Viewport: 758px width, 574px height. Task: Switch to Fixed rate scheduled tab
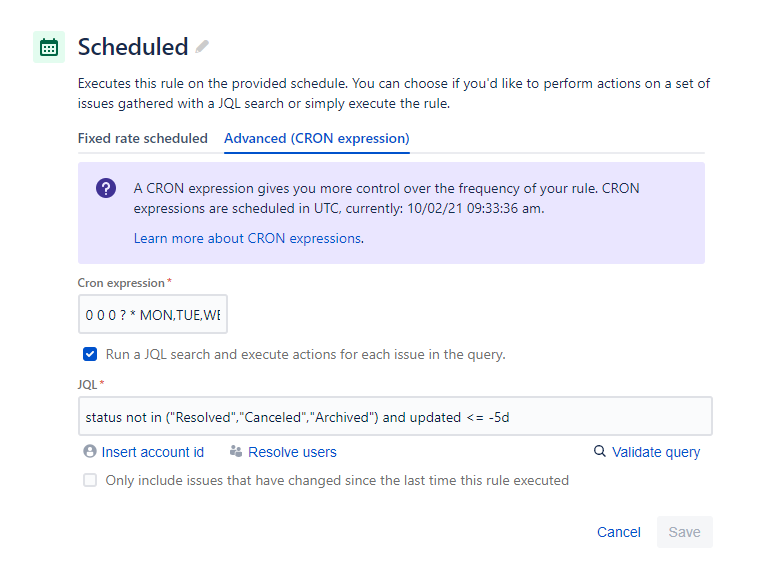(143, 138)
